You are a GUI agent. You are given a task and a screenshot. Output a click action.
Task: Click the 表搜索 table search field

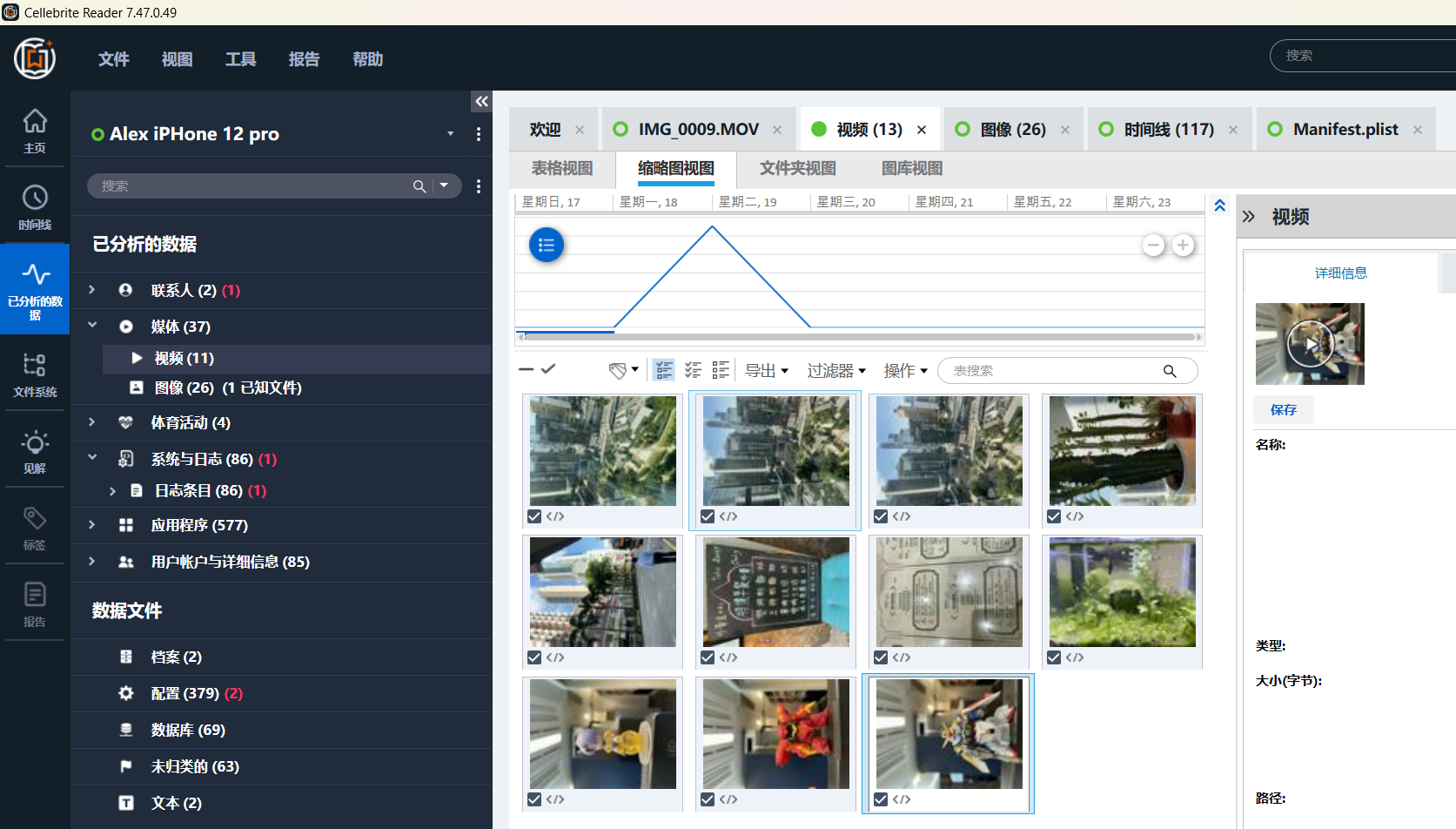pyautogui.click(x=1067, y=371)
